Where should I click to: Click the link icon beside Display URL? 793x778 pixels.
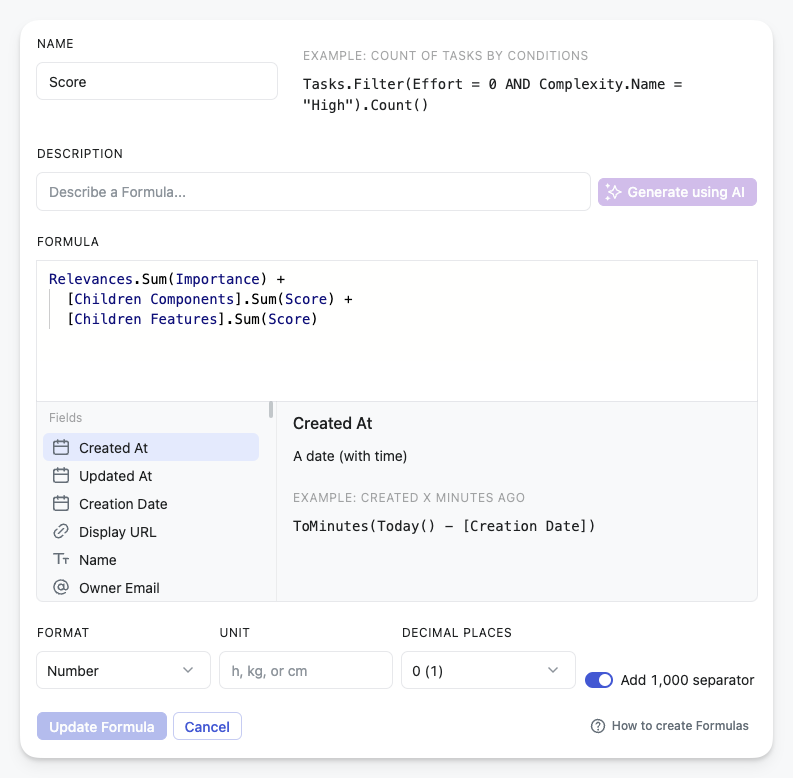pos(61,532)
